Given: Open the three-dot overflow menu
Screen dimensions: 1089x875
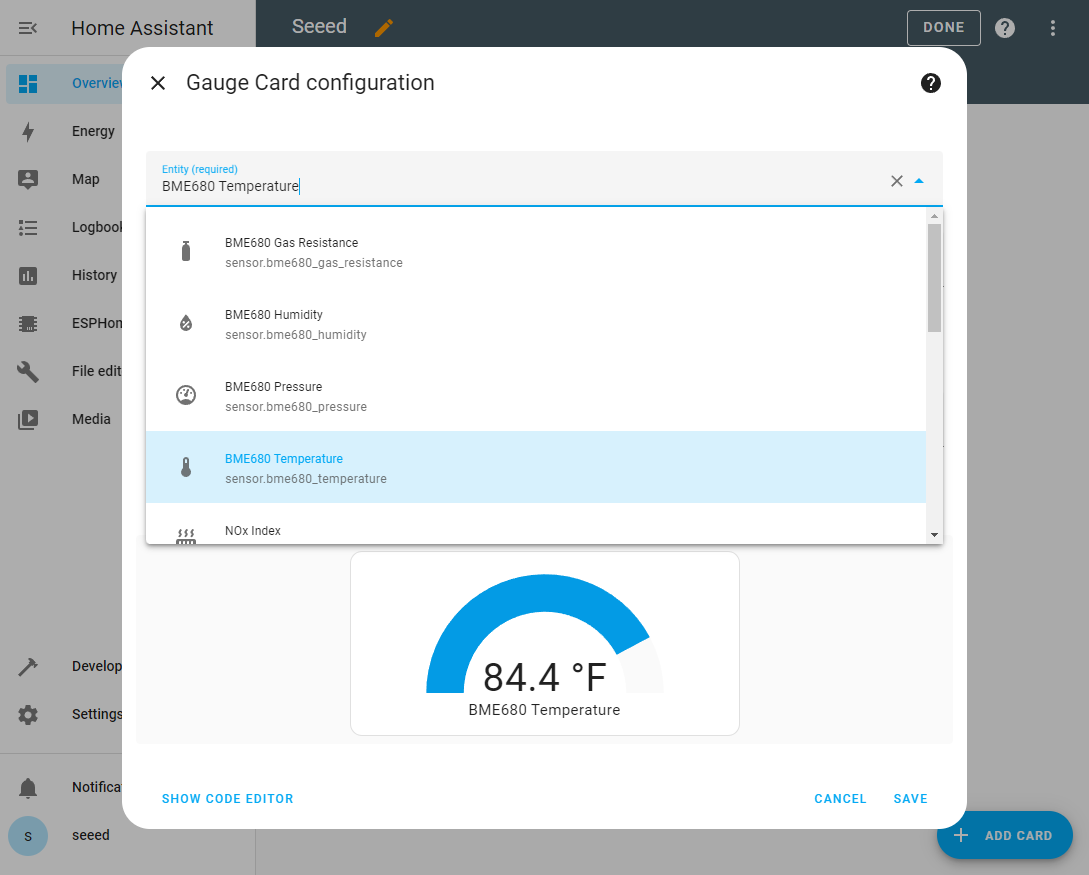Looking at the screenshot, I should pyautogui.click(x=1053, y=28).
